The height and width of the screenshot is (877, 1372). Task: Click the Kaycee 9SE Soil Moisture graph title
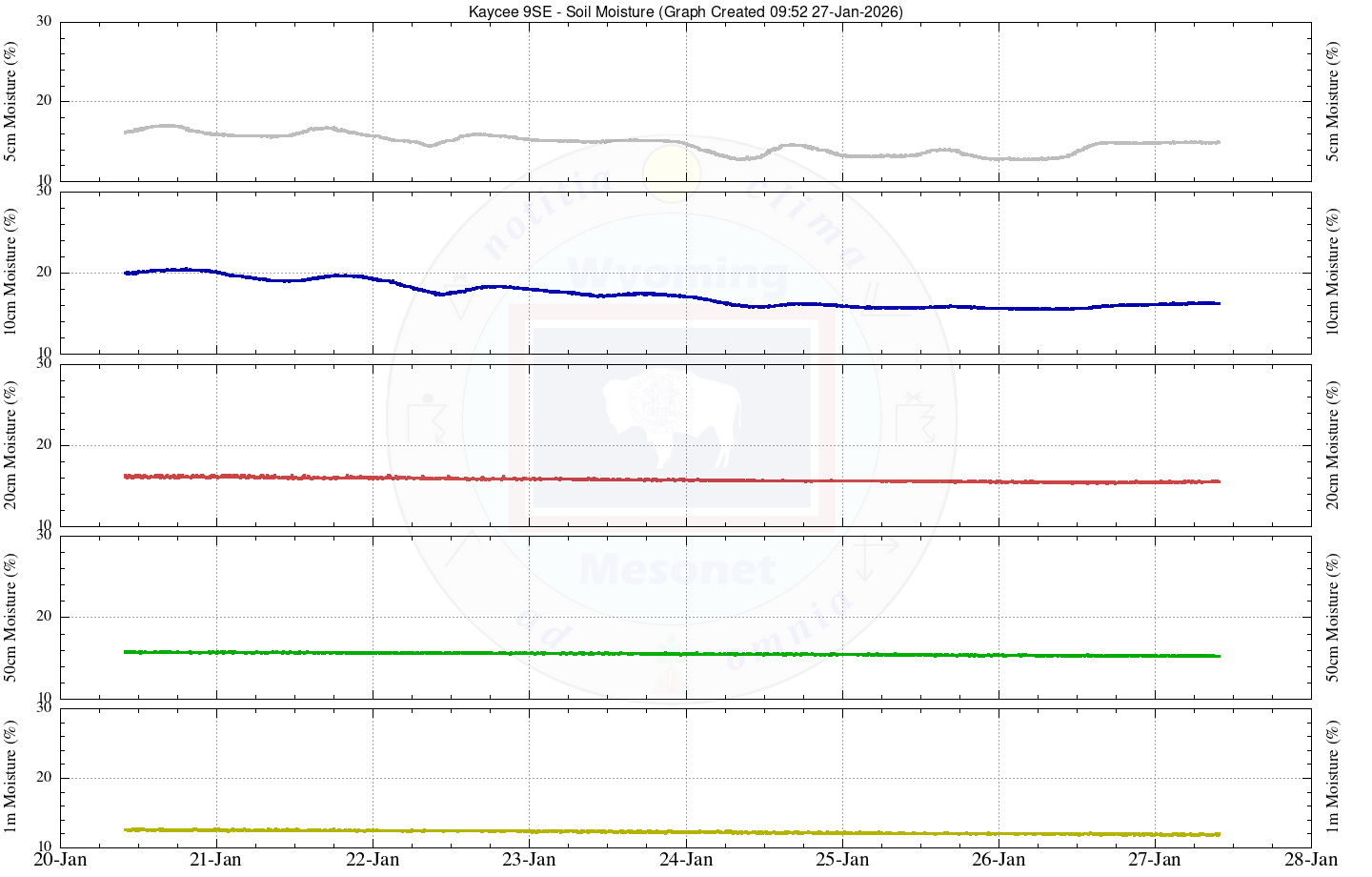click(685, 11)
